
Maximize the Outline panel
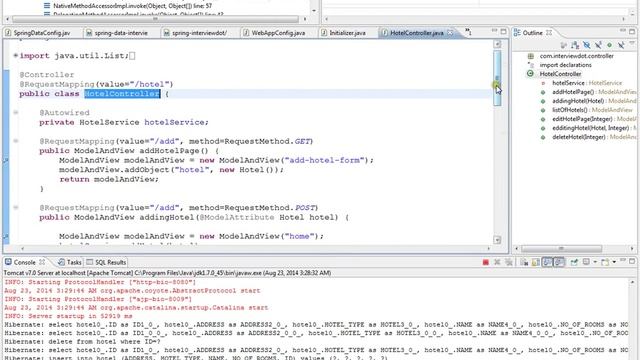[x=632, y=31]
